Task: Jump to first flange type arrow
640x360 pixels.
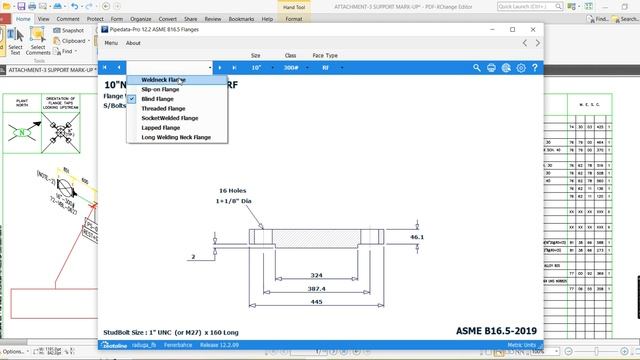Action: pos(105,68)
